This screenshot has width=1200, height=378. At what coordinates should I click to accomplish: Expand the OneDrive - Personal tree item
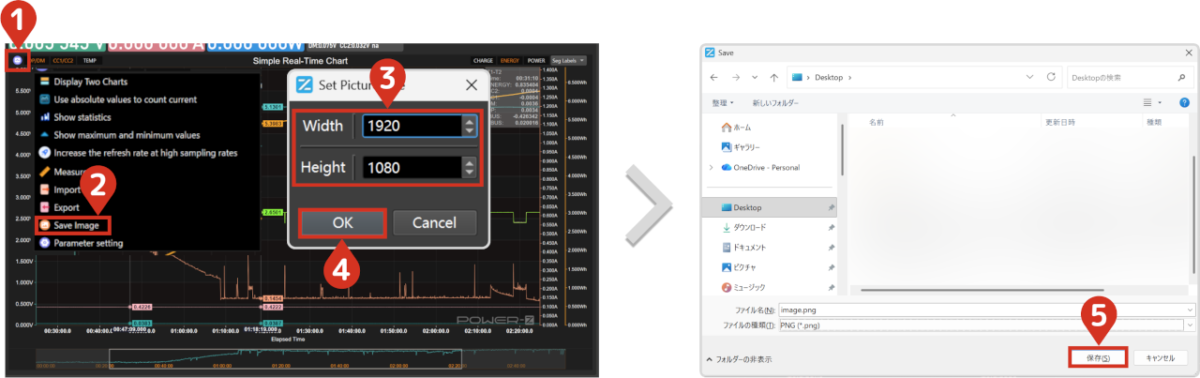(711, 167)
